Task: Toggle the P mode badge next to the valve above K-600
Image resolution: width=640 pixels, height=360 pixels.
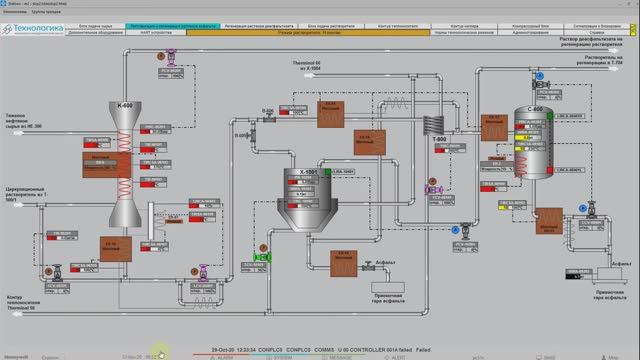Action: click(161, 57)
